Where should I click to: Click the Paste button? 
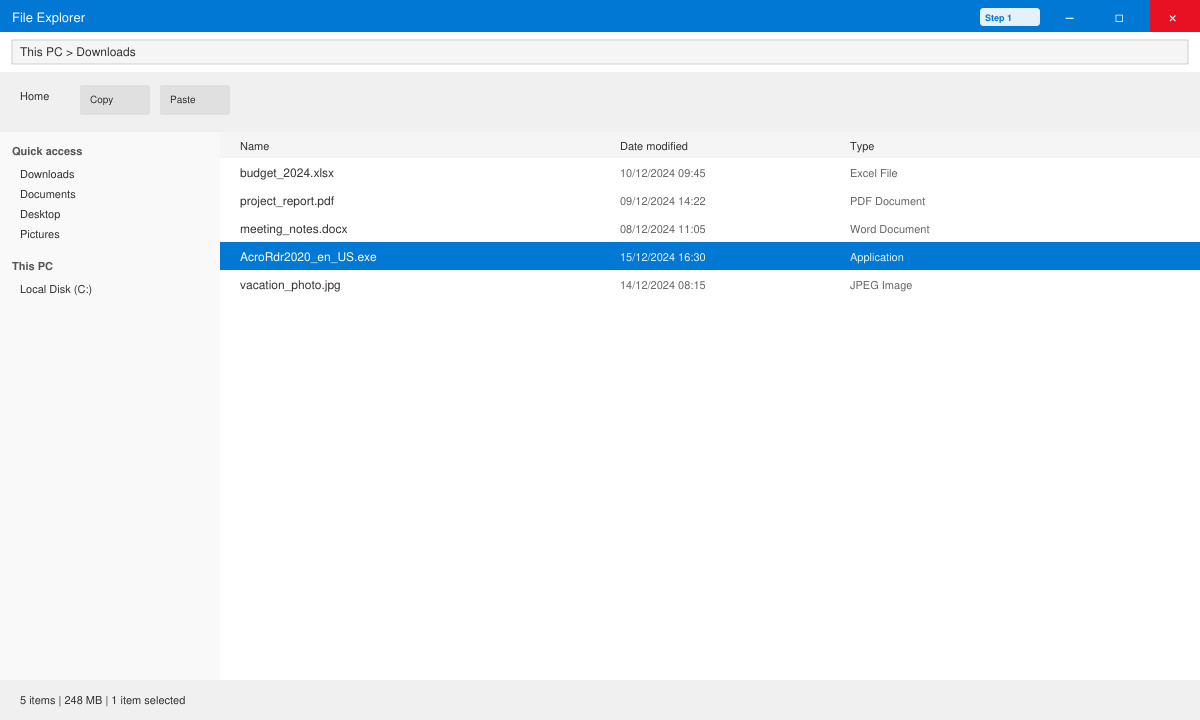click(195, 100)
